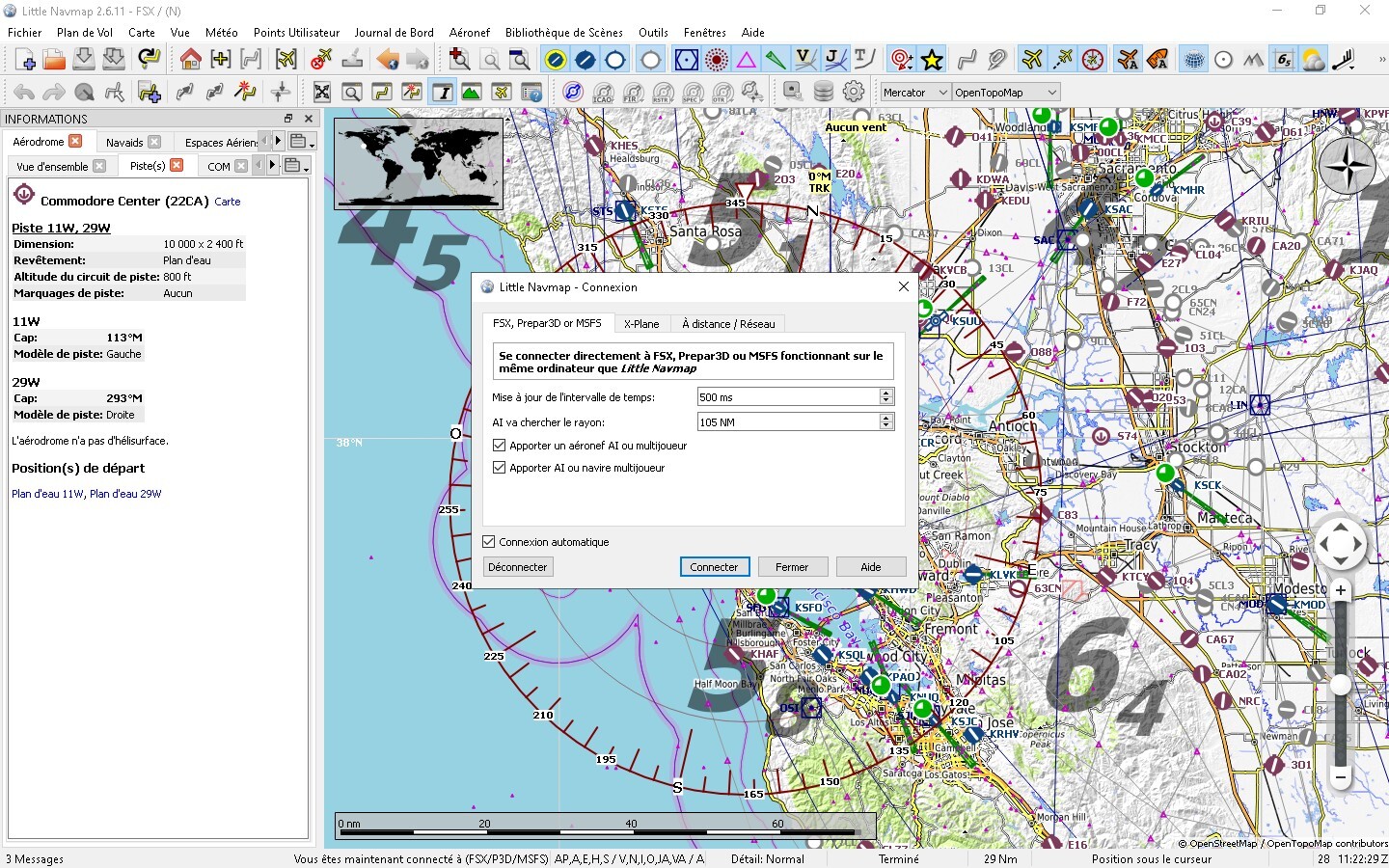Open options via the gear icon
The image size is (1389, 868).
[854, 92]
